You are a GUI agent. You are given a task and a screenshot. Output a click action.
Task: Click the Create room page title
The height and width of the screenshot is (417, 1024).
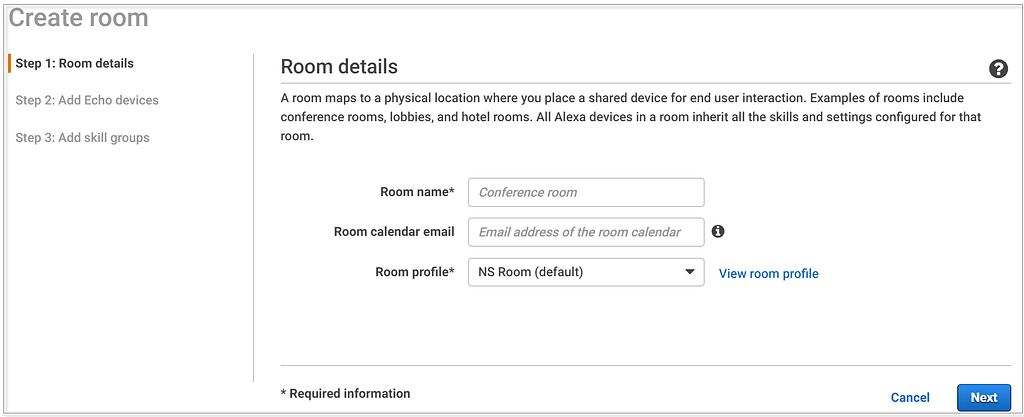78,18
